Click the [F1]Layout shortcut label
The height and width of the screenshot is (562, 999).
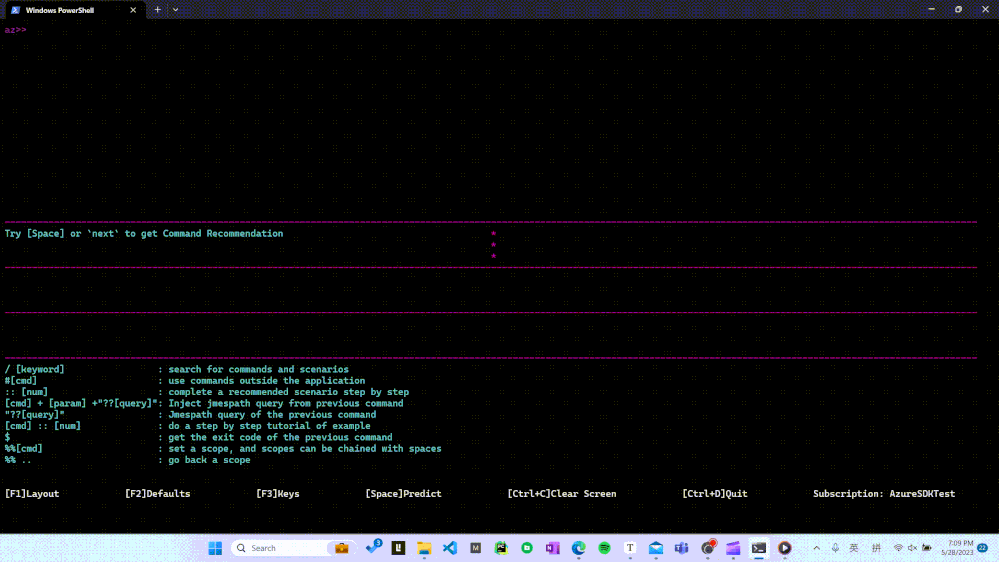click(x=32, y=494)
